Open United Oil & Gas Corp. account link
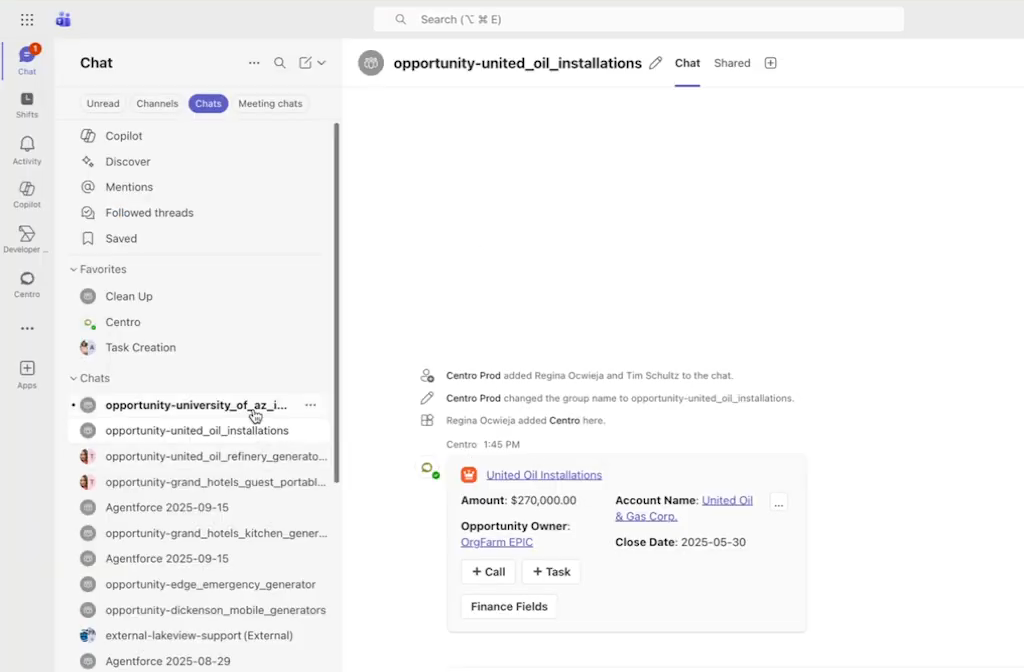Image resolution: width=1024 pixels, height=672 pixels. (684, 508)
